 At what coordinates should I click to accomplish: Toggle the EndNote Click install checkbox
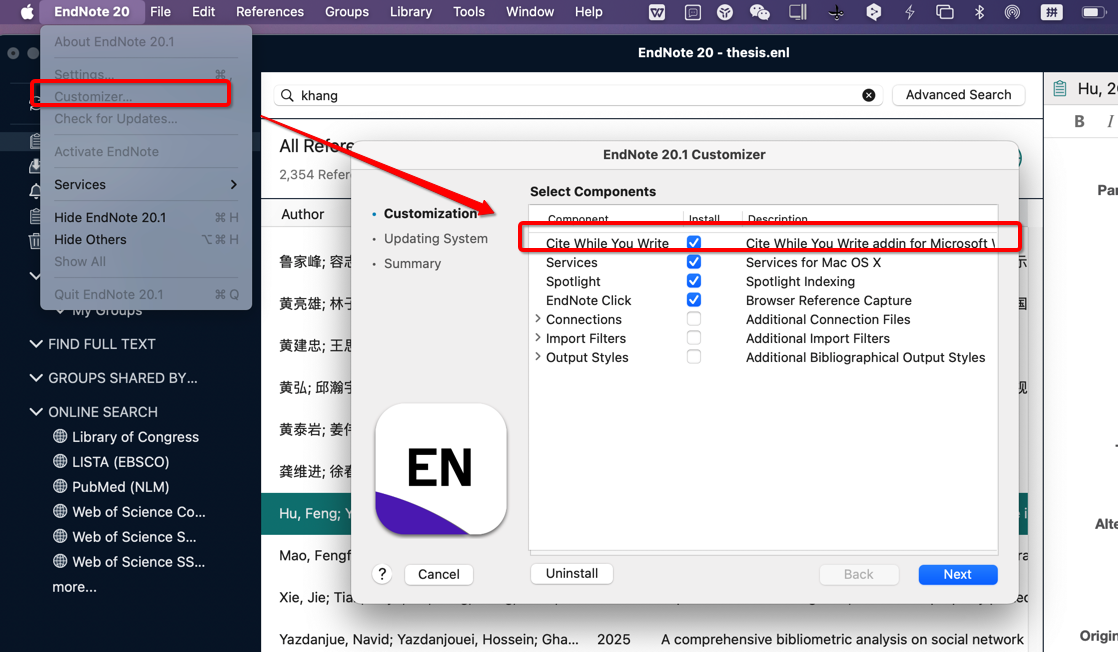(694, 300)
